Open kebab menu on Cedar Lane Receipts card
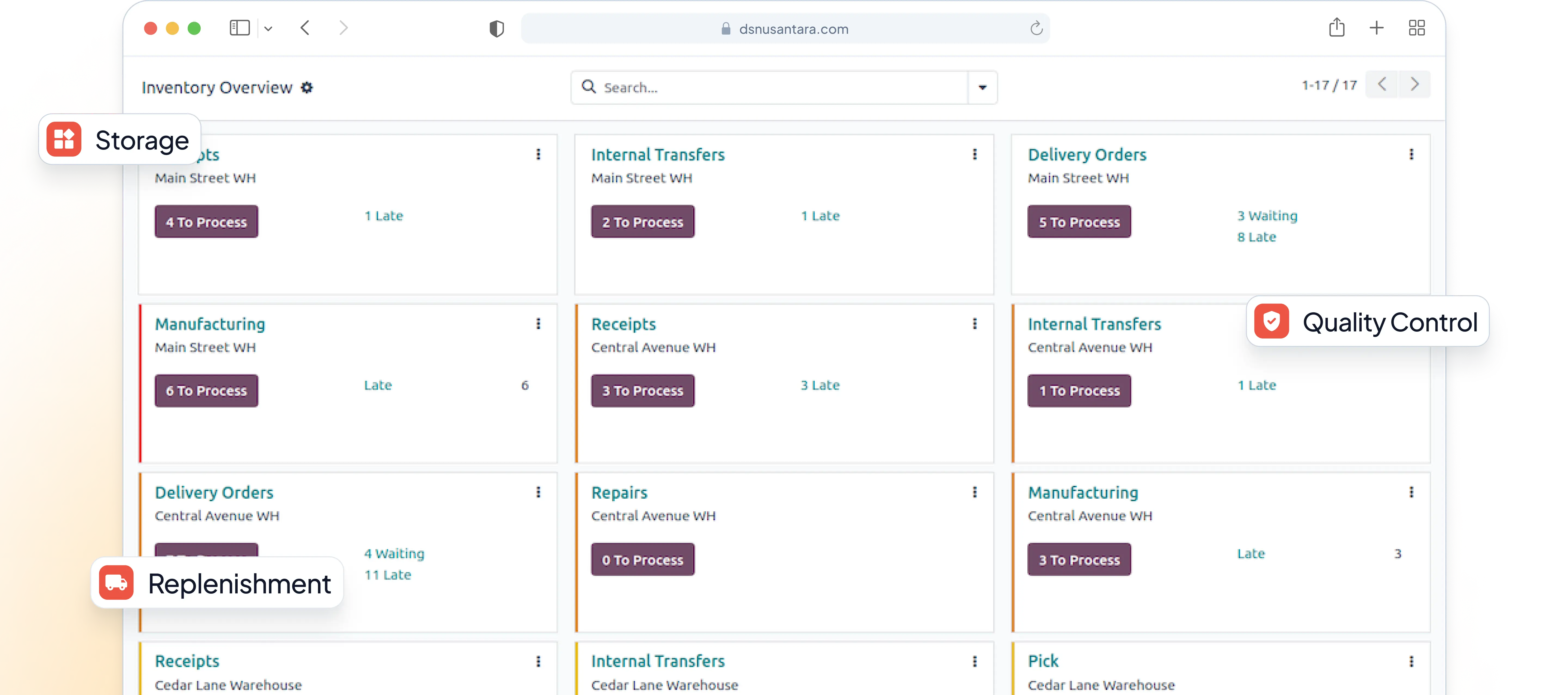The height and width of the screenshot is (695, 1568). 538,662
